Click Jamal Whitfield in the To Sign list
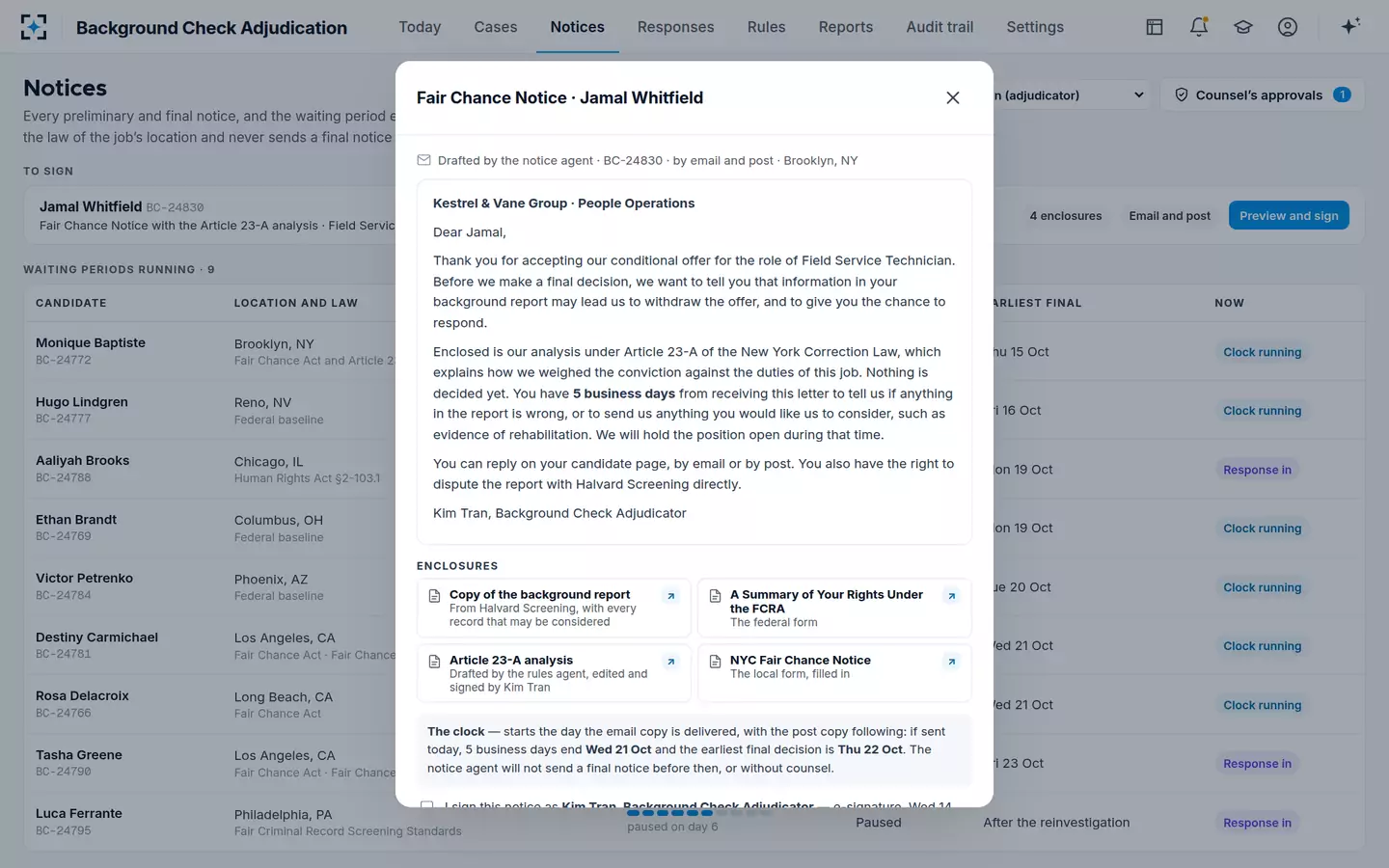Viewport: 1389px width, 868px height. [91, 206]
